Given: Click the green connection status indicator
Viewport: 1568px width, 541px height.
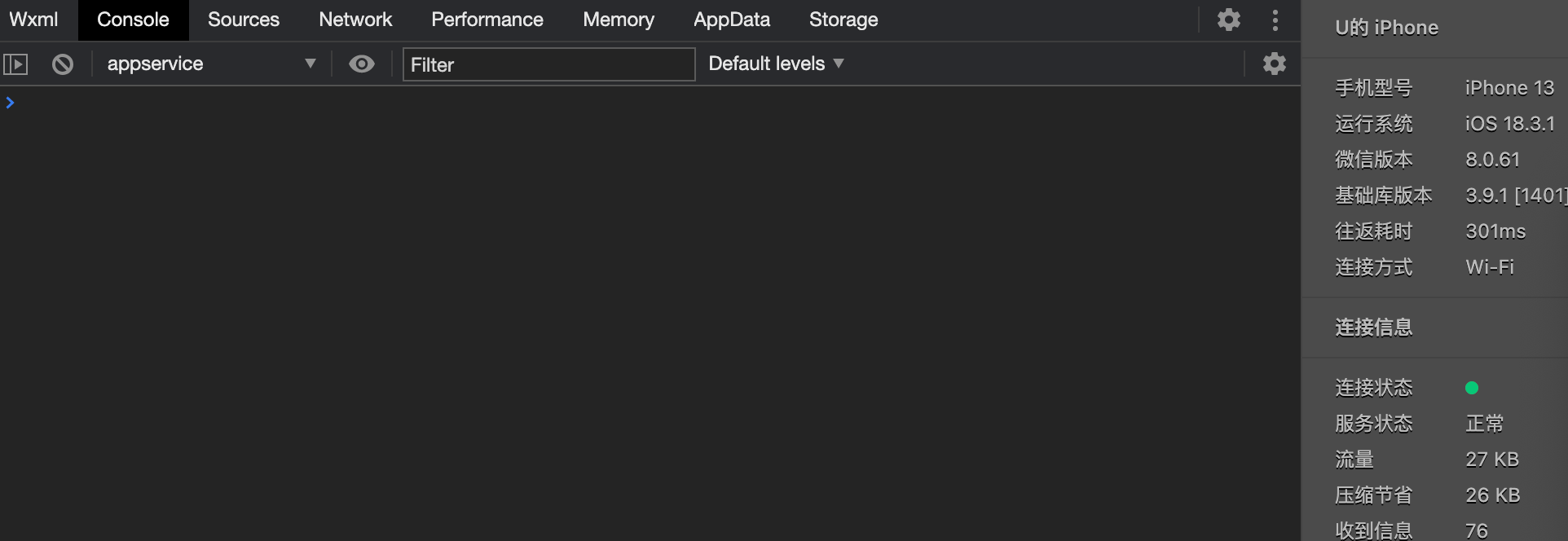Looking at the screenshot, I should tap(1472, 388).
